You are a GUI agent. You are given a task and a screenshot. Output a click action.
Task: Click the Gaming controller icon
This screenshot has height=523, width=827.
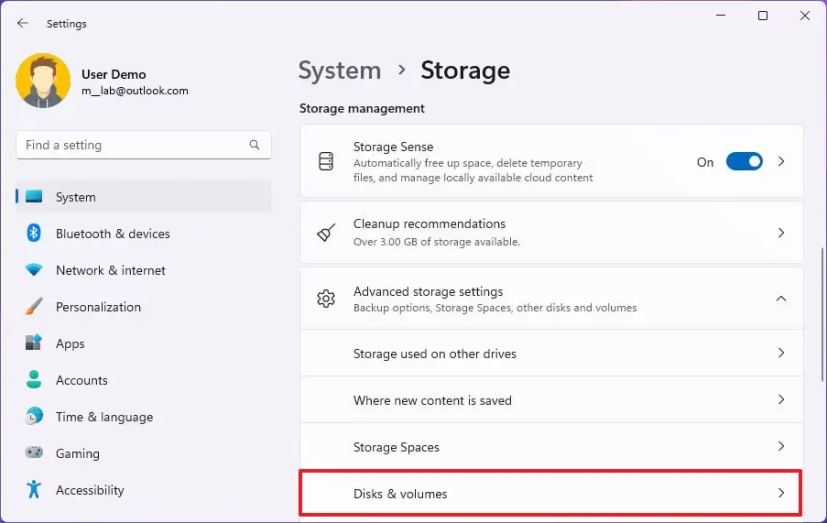point(34,452)
